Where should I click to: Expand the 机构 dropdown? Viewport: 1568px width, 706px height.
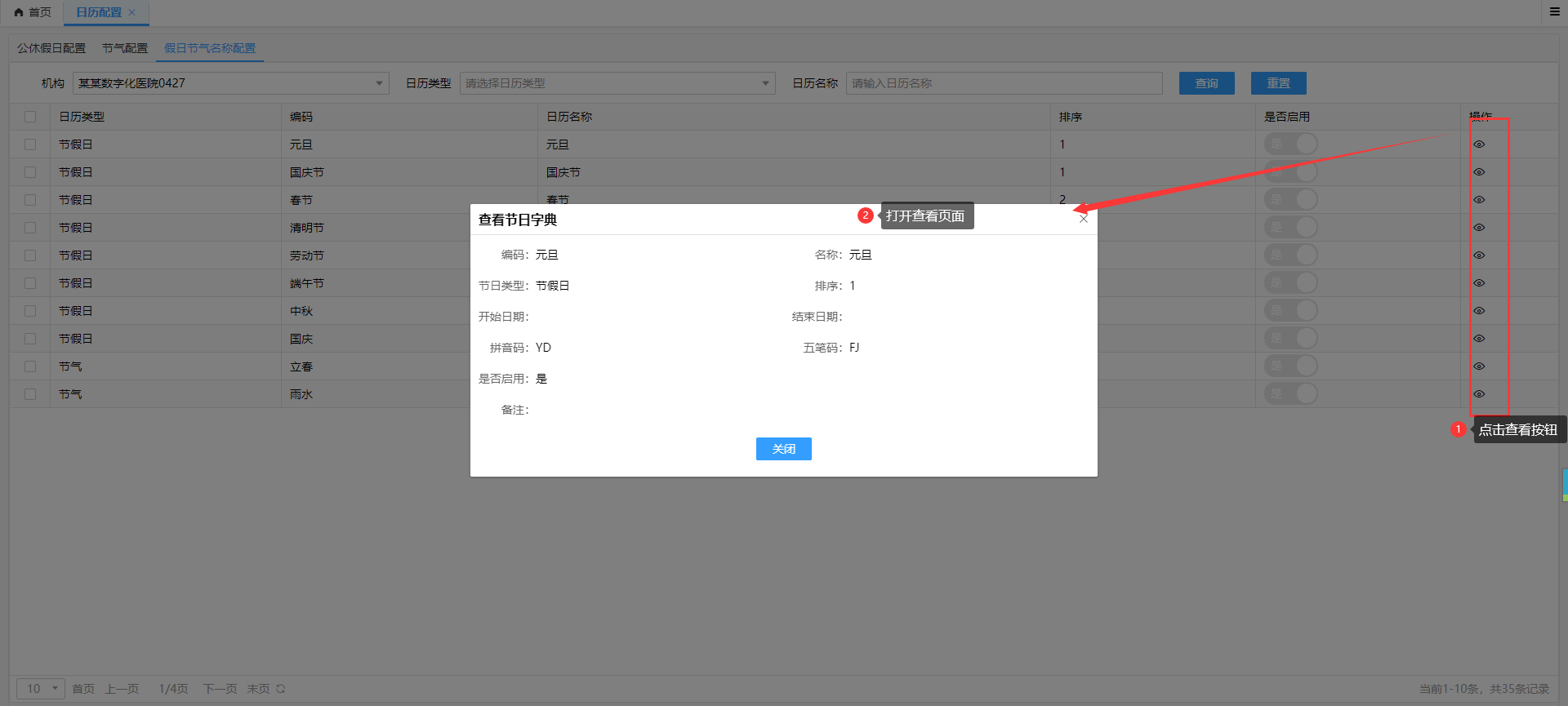230,83
